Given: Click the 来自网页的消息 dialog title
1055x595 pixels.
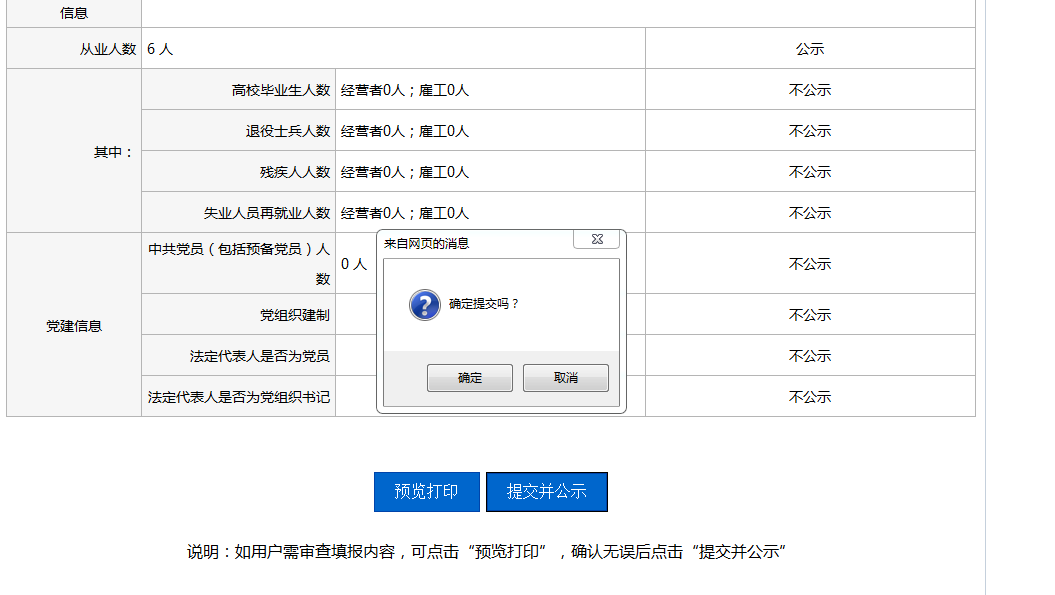Looking at the screenshot, I should [427, 244].
